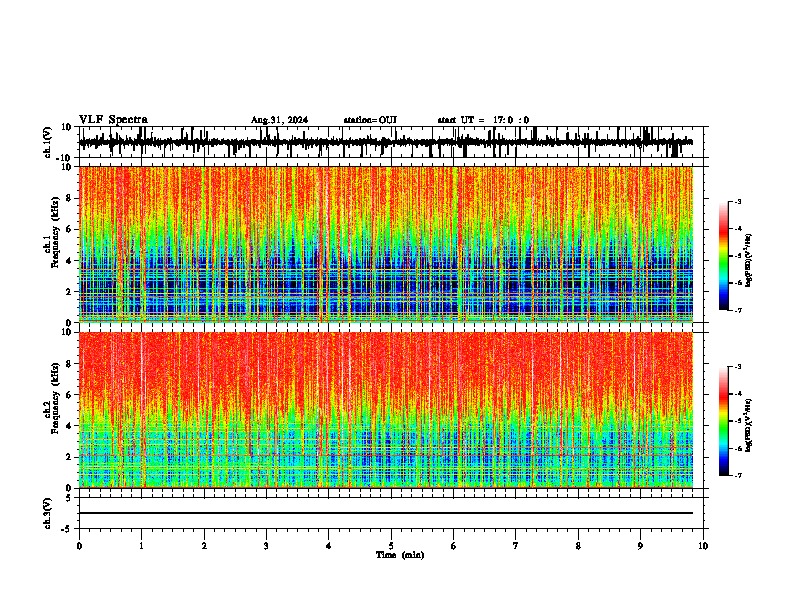The width and height of the screenshot is (792, 612).
Task: Click the 'start UT = 17:0 :0' text
Action: point(483,120)
